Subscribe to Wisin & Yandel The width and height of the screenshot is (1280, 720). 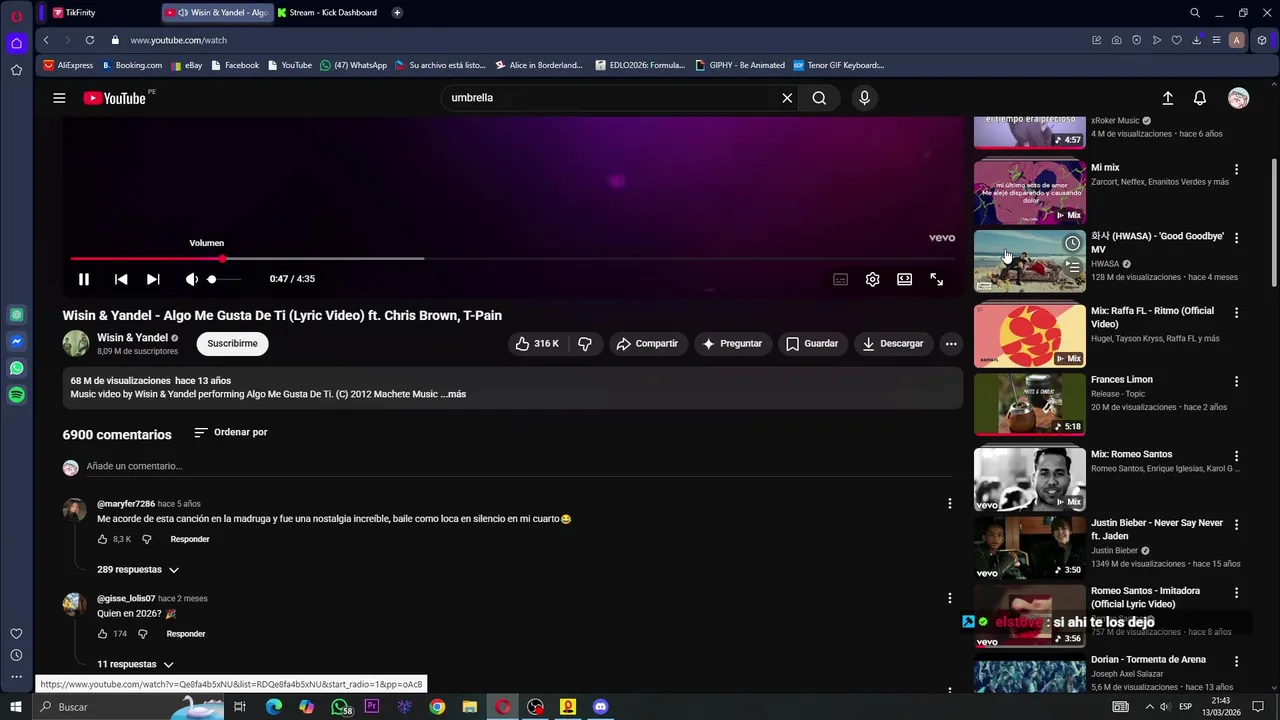pyautogui.click(x=232, y=344)
